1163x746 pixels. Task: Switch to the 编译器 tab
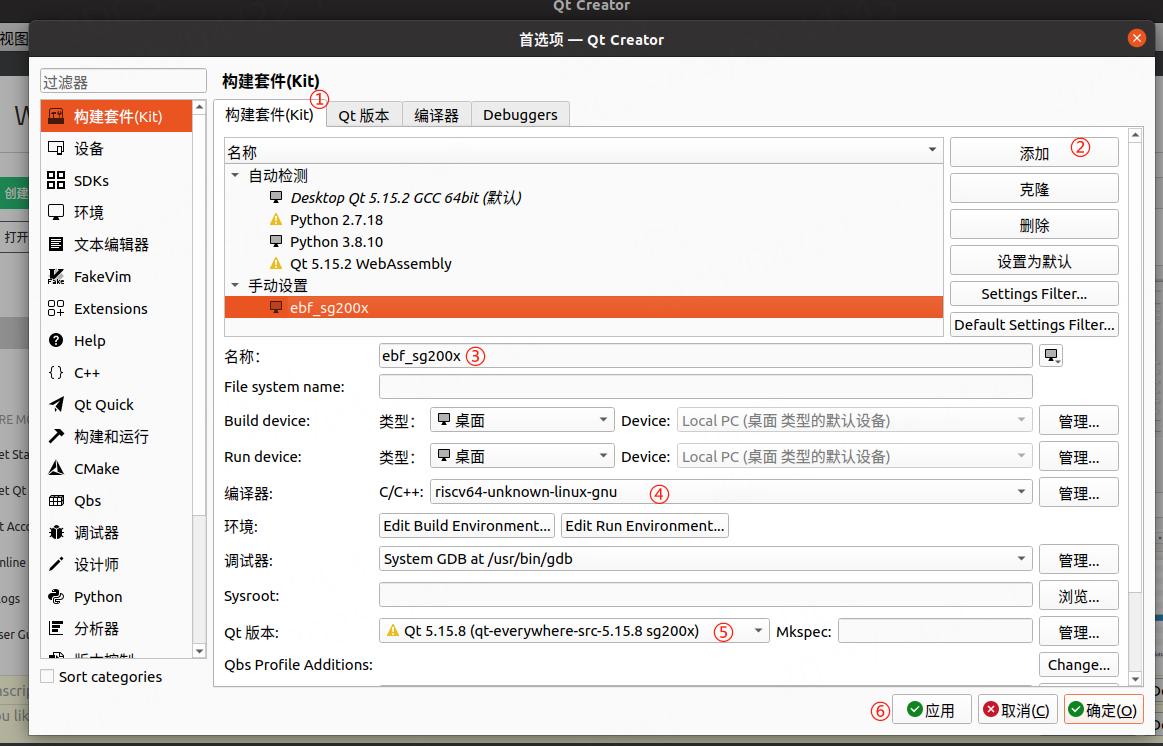coord(436,115)
